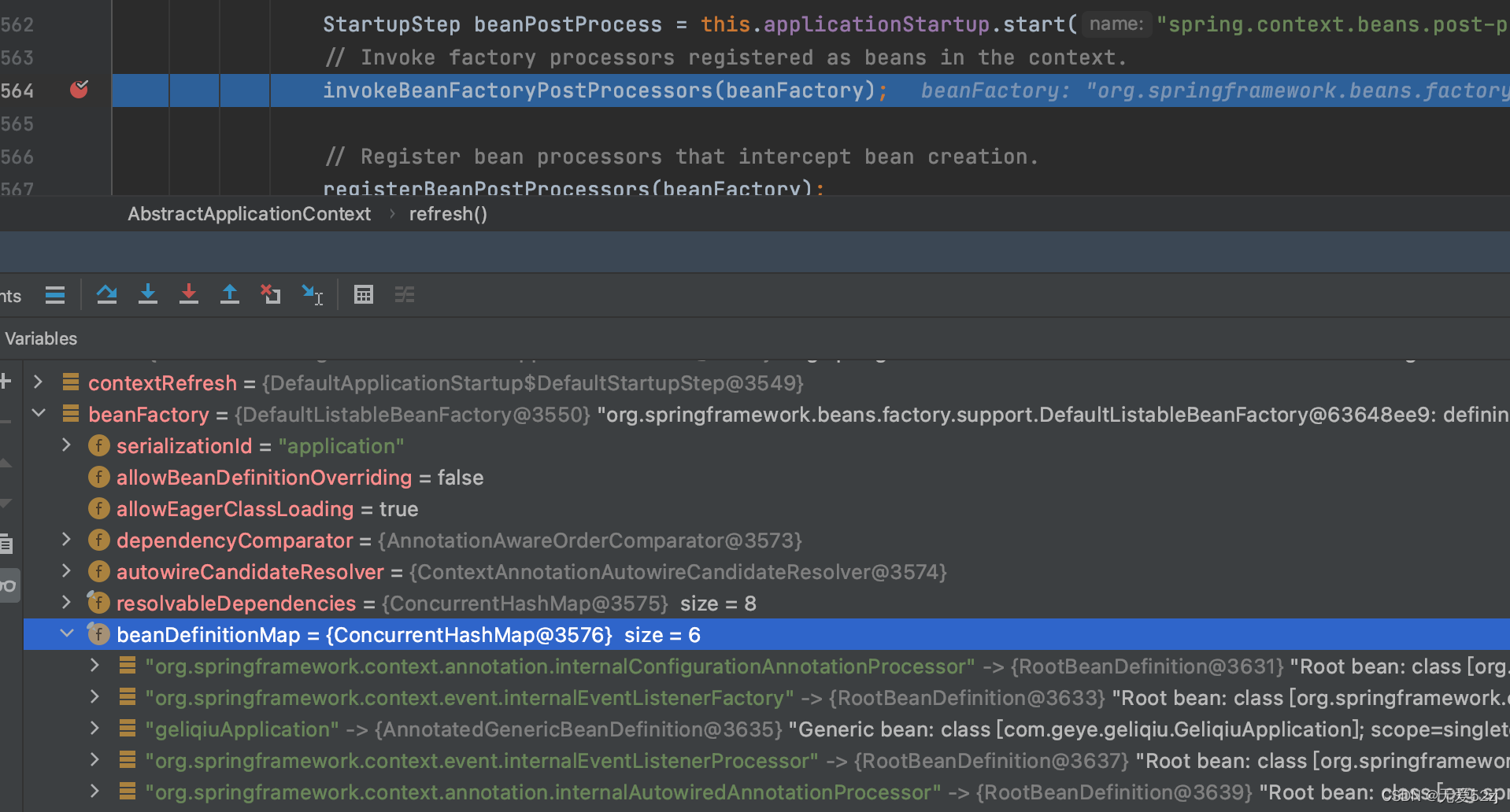Expand the dependencyComparator field
1510x812 pixels.
coord(67,540)
